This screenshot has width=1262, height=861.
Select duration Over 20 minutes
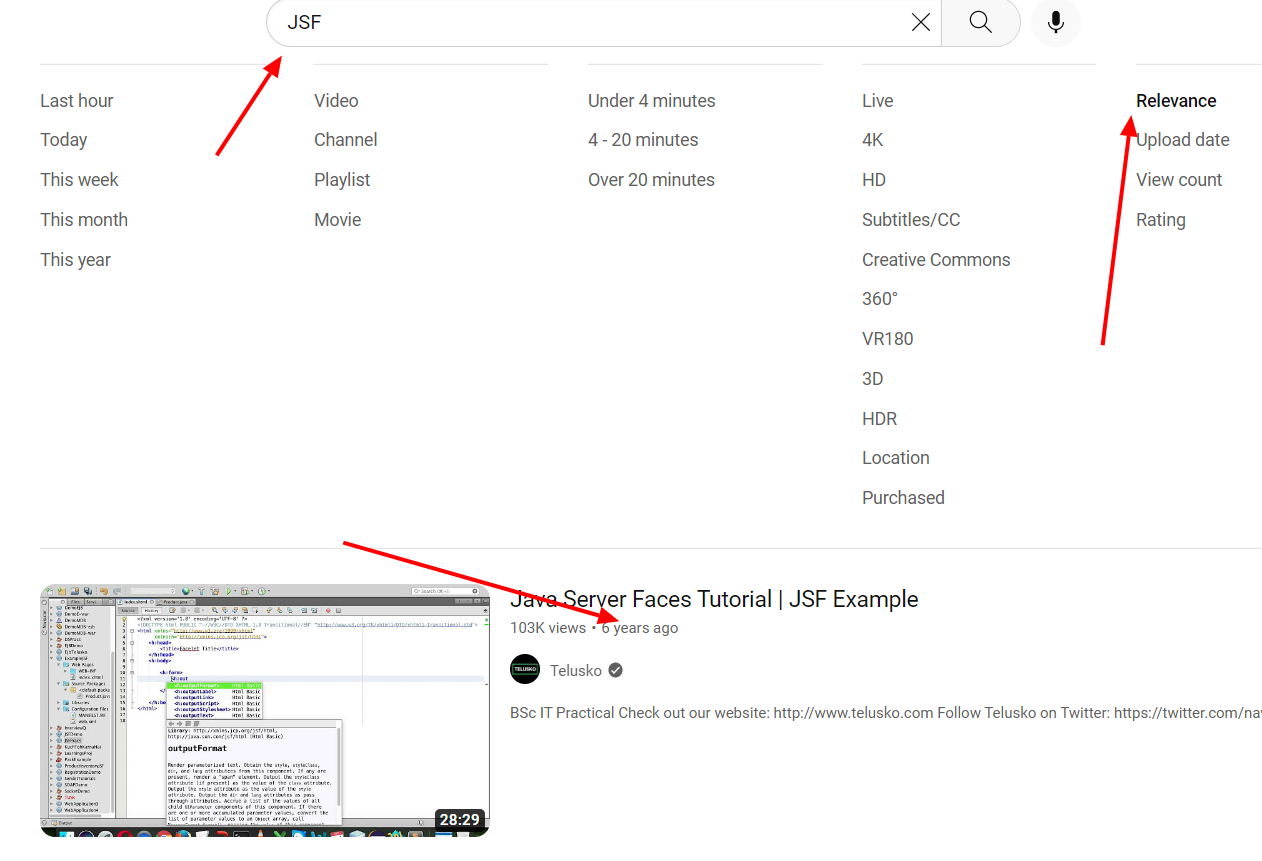tap(651, 180)
